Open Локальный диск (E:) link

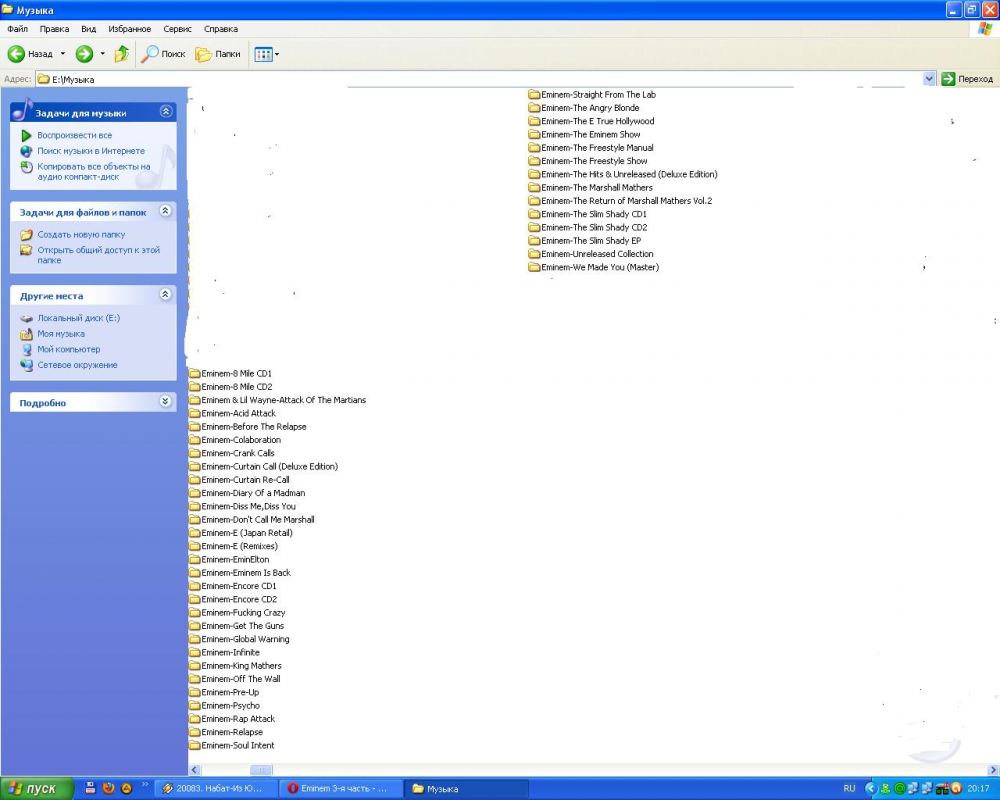[78, 318]
